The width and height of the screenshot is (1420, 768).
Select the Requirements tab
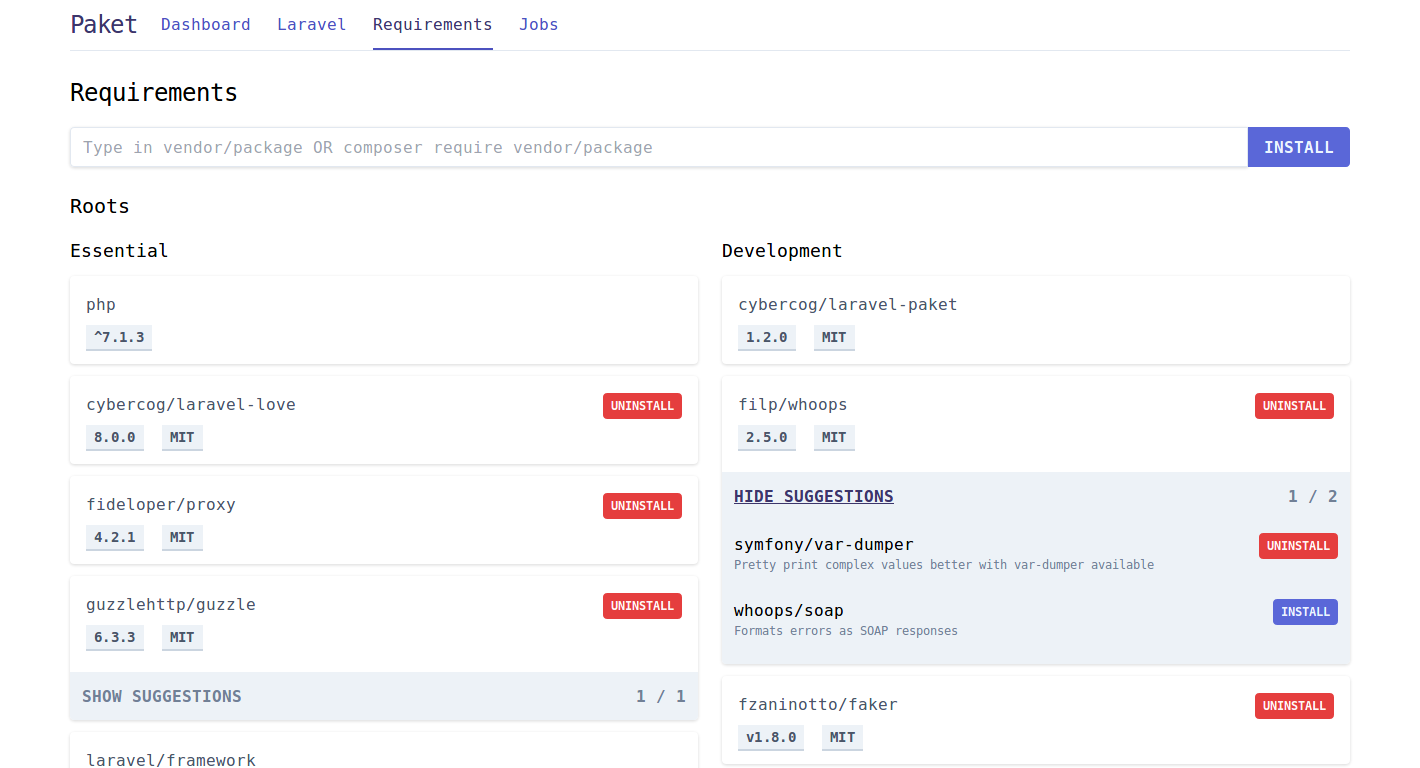(x=433, y=25)
